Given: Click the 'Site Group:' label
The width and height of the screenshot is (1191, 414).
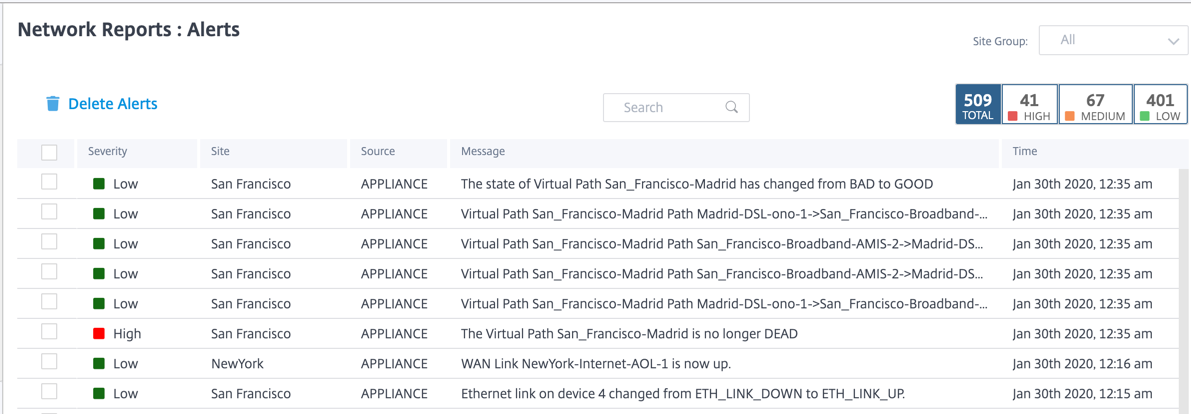Looking at the screenshot, I should coord(1000,42).
